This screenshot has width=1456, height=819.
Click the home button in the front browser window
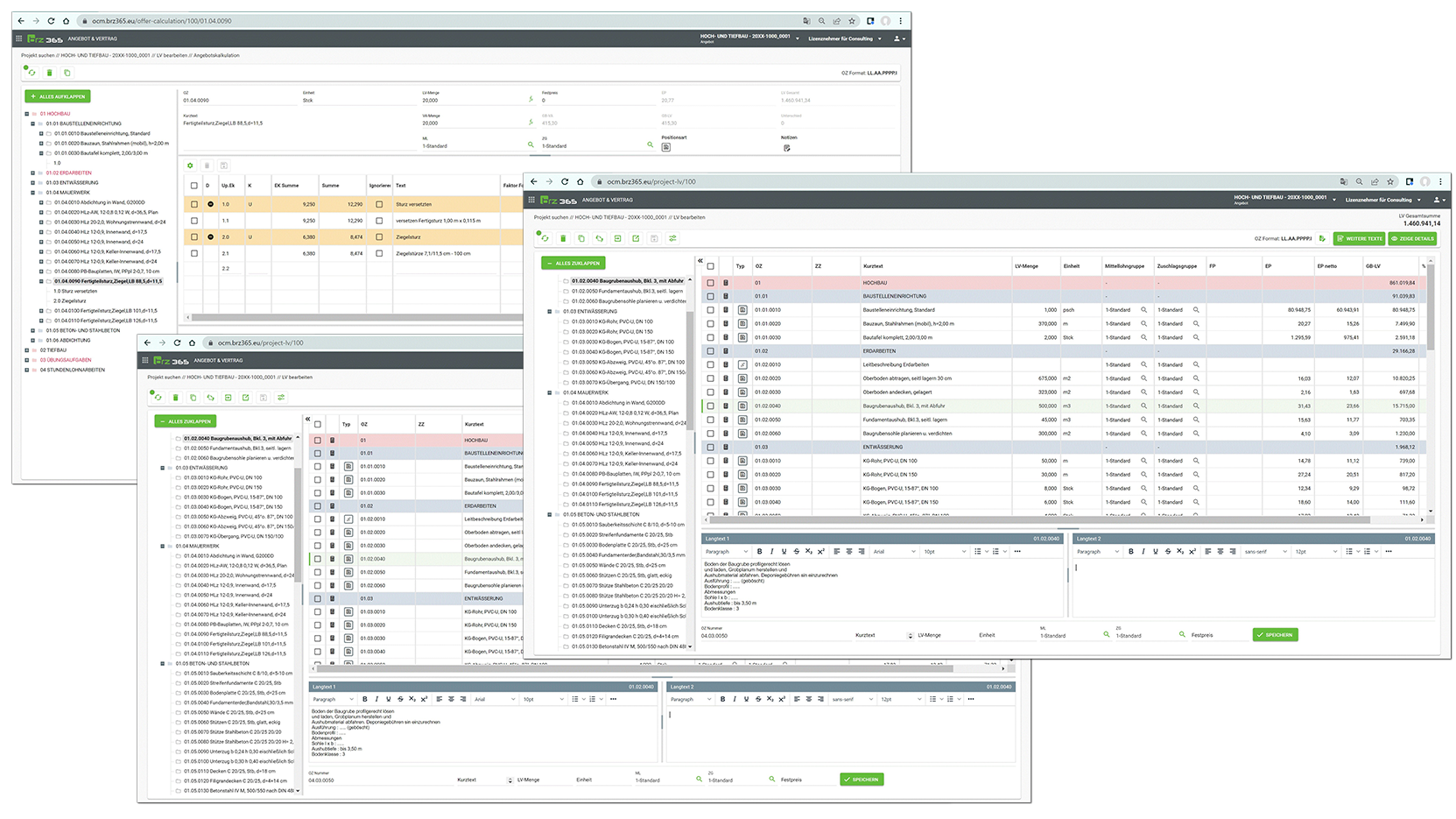click(x=580, y=181)
